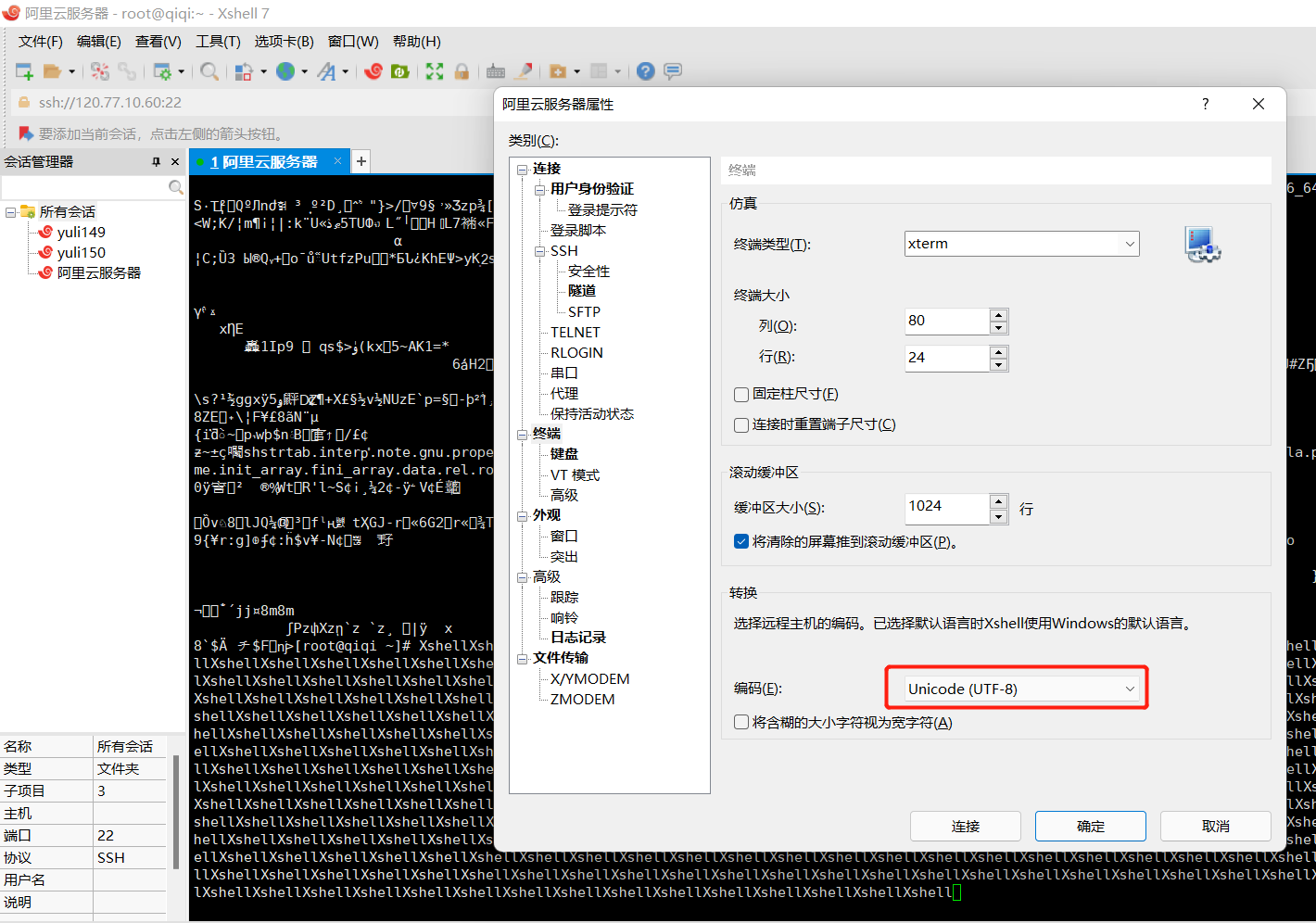Uncheck 将清除的屏幕推到滚动缓冲区 checkbox

741,542
